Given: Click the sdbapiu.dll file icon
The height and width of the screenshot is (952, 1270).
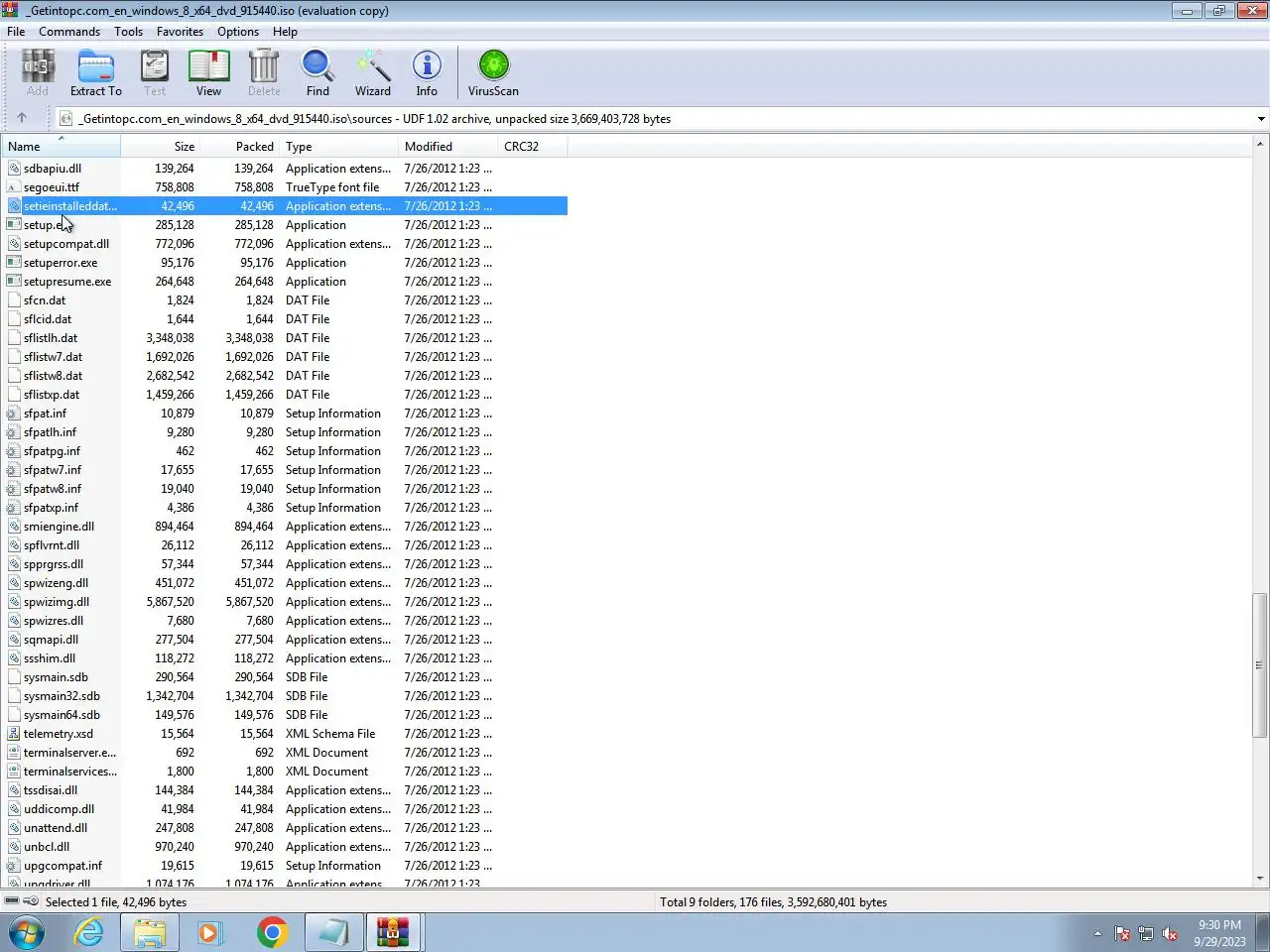Looking at the screenshot, I should tap(14, 169).
